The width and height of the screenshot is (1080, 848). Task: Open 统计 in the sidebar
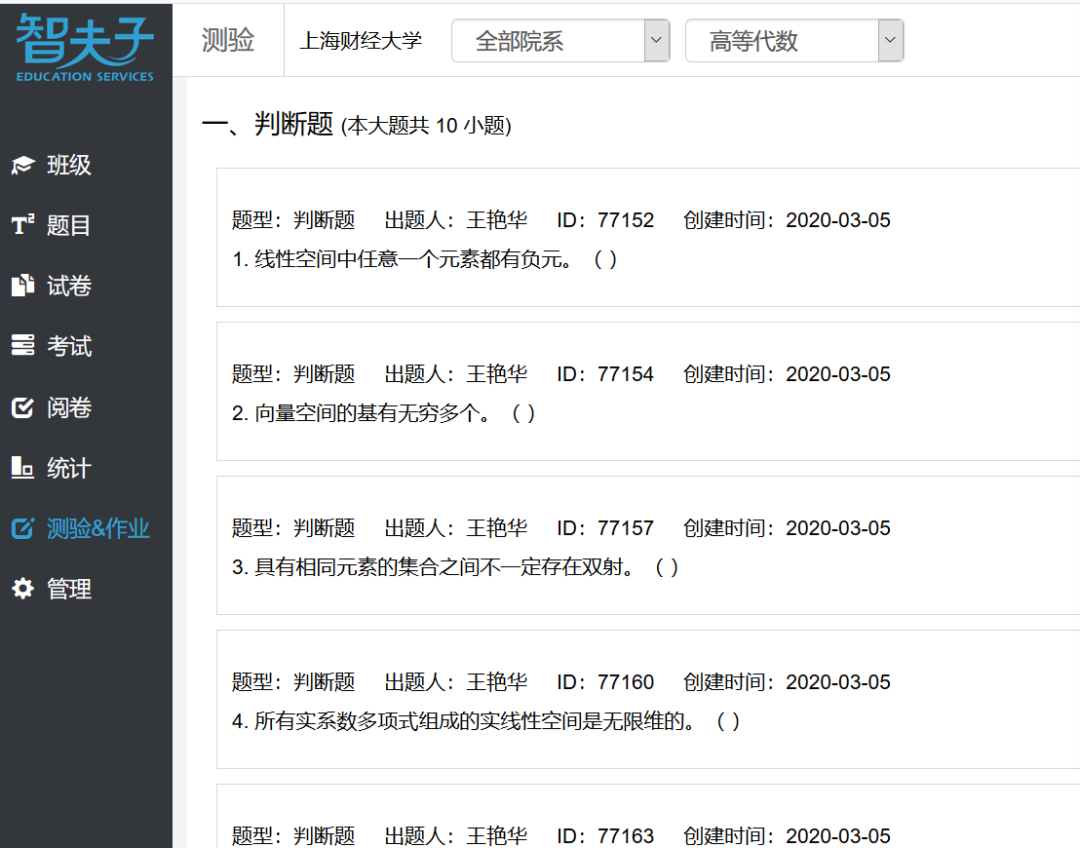point(69,468)
